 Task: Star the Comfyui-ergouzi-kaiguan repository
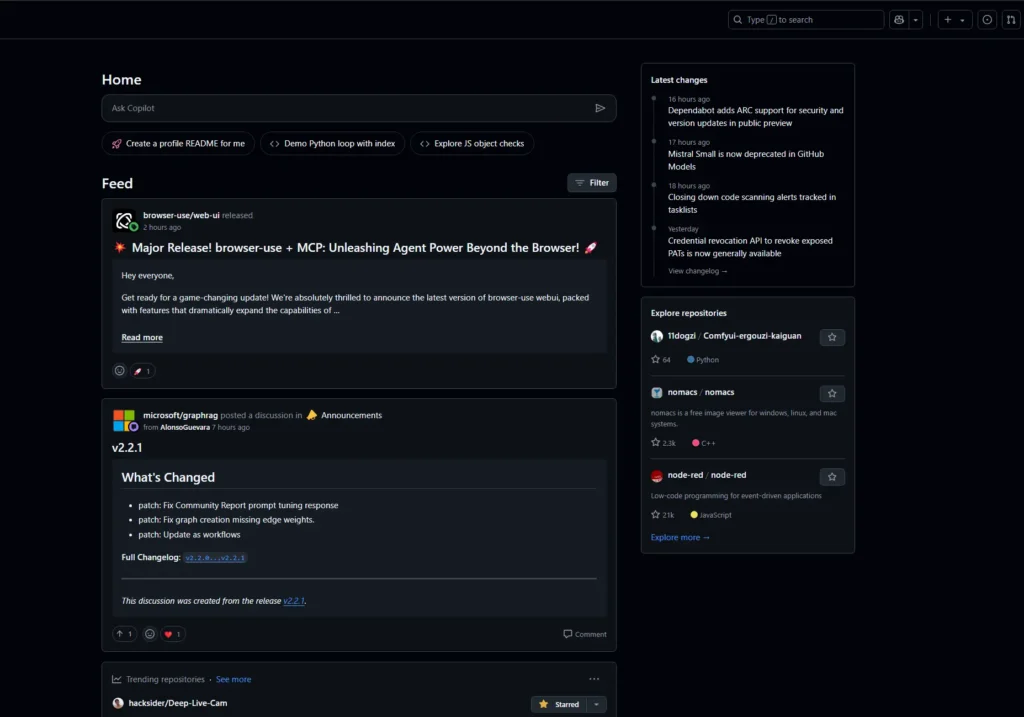pyautogui.click(x=832, y=337)
